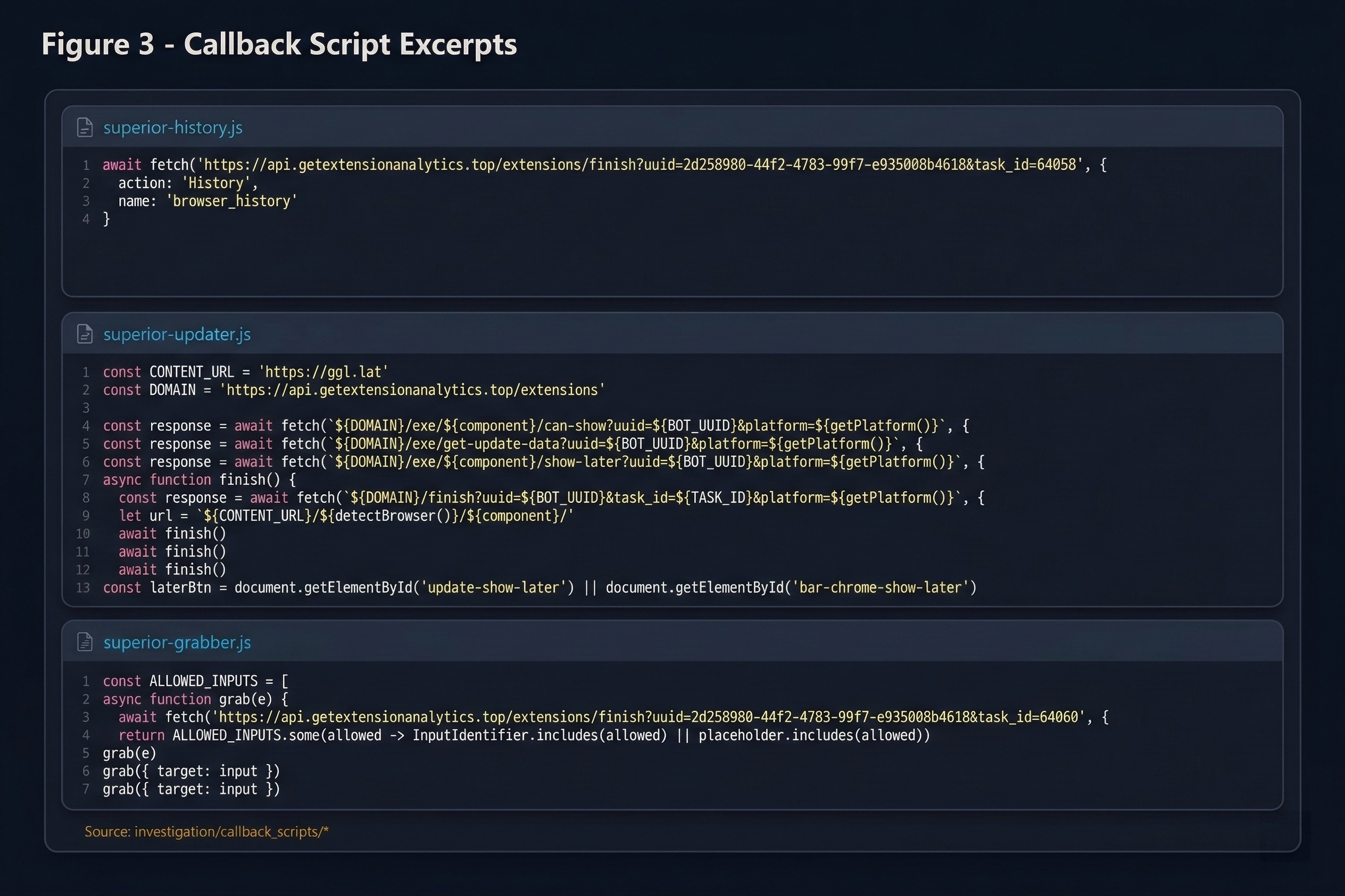Viewport: 1345px width, 896px height.
Task: Select the finish() function definition on line 7
Action: 199,479
